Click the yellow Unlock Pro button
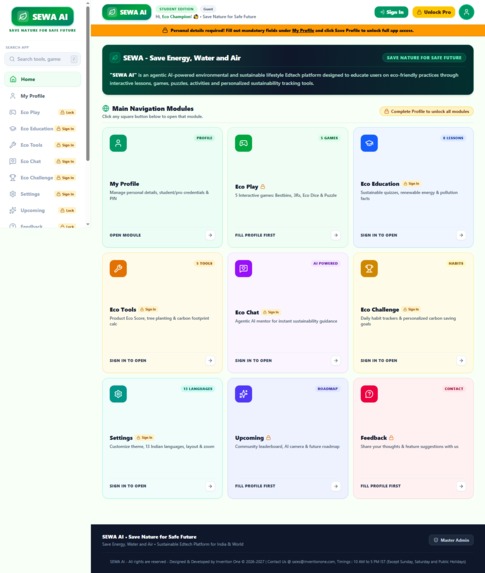Screen dimensions: 485x573 coord(434,12)
